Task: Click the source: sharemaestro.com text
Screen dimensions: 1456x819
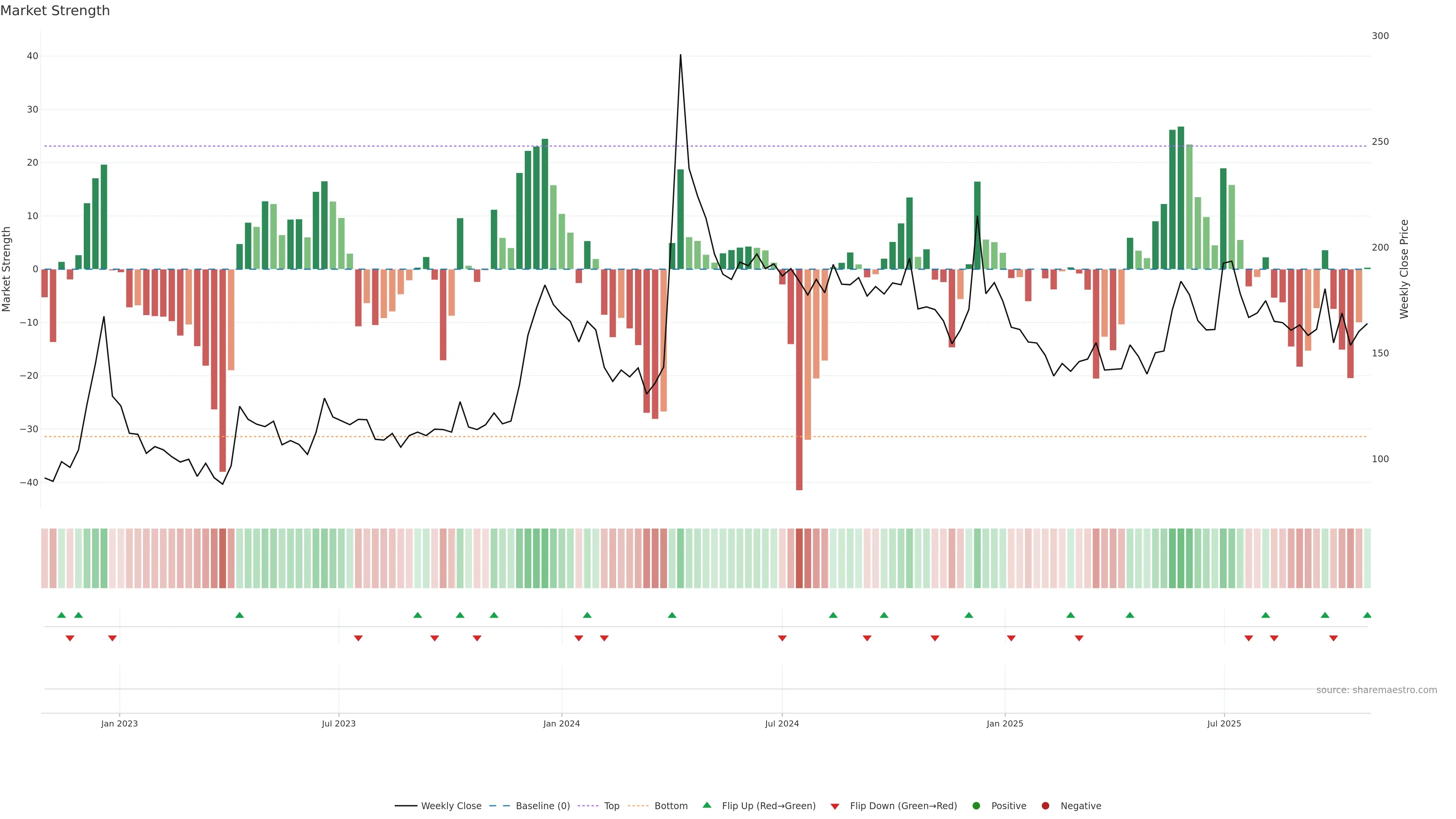Action: [1376, 690]
